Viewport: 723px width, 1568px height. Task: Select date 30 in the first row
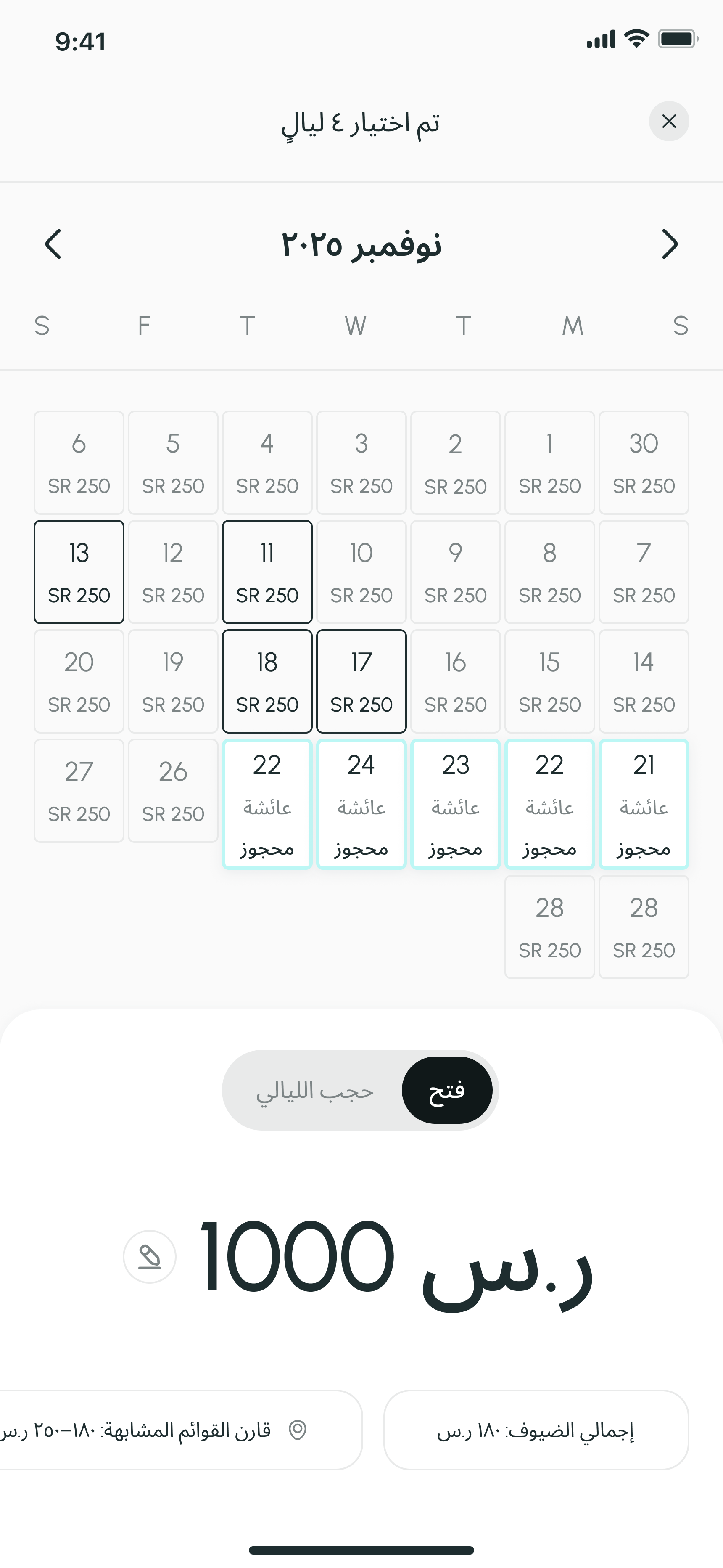(x=644, y=463)
